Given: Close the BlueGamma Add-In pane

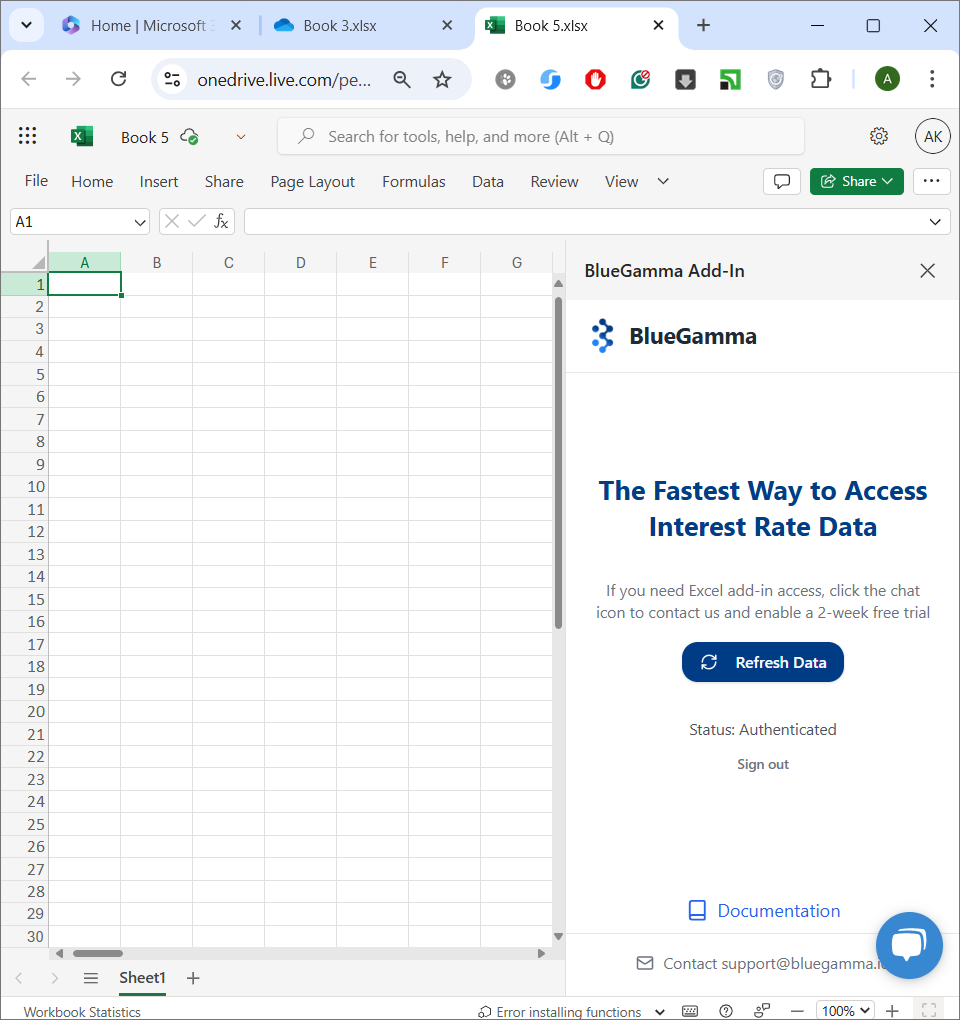Looking at the screenshot, I should (927, 271).
